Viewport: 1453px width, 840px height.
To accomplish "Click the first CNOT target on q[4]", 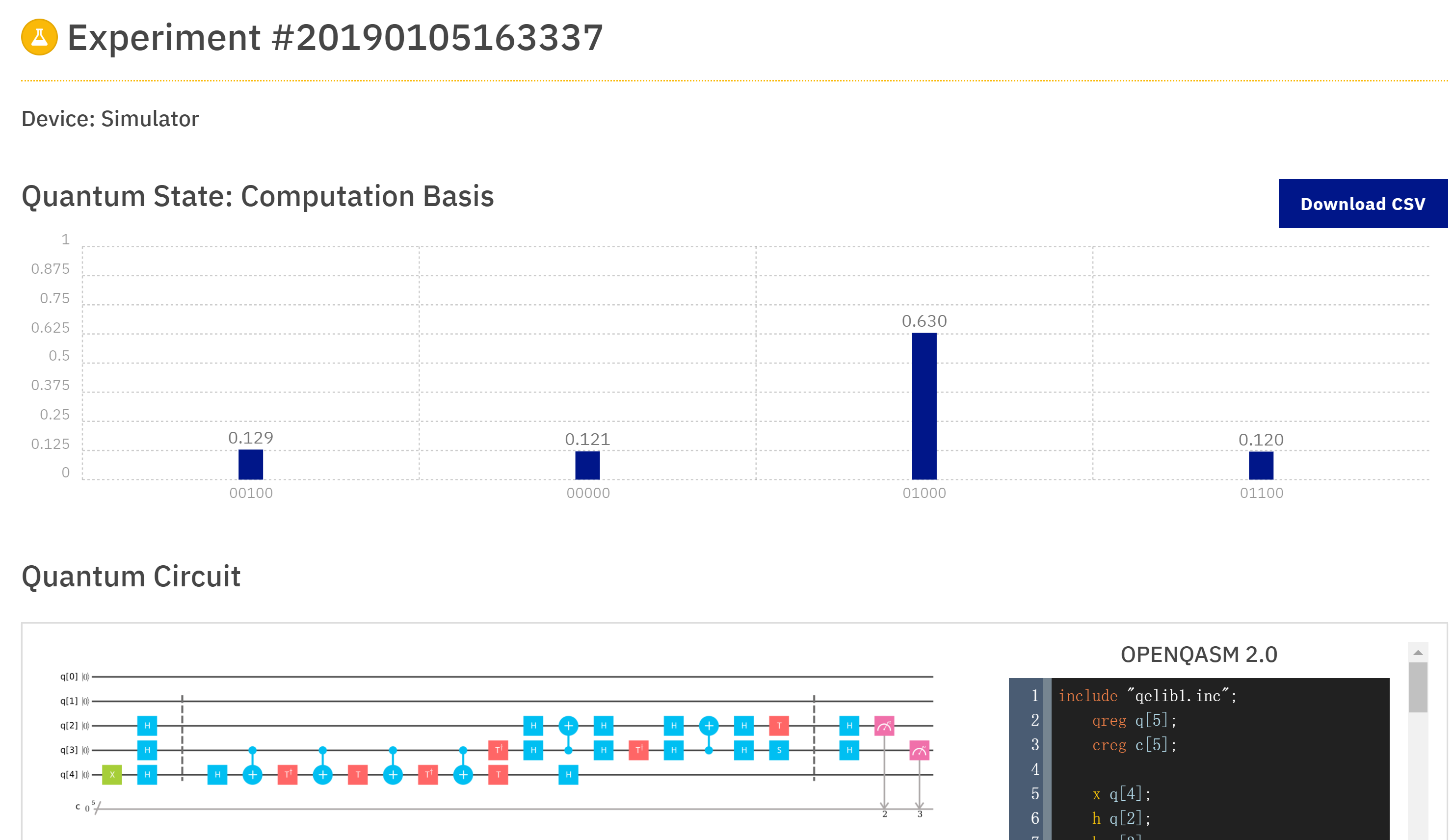I will coord(253,774).
